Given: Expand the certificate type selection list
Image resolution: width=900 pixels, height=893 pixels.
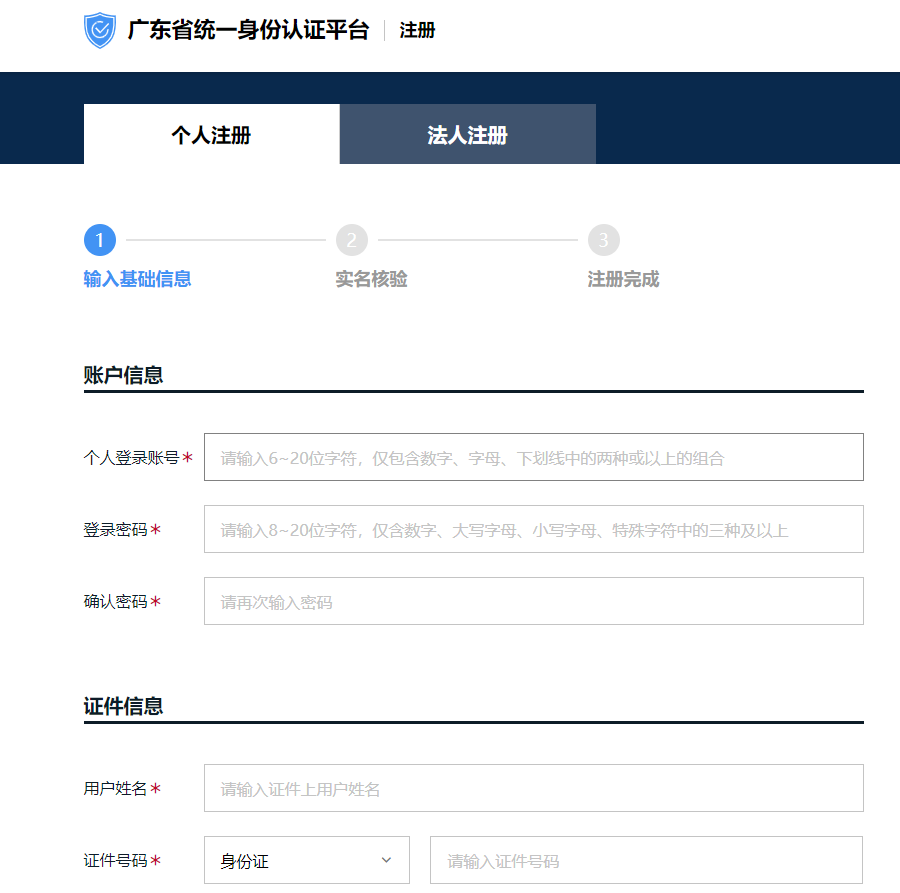Looking at the screenshot, I should click(x=306, y=860).
